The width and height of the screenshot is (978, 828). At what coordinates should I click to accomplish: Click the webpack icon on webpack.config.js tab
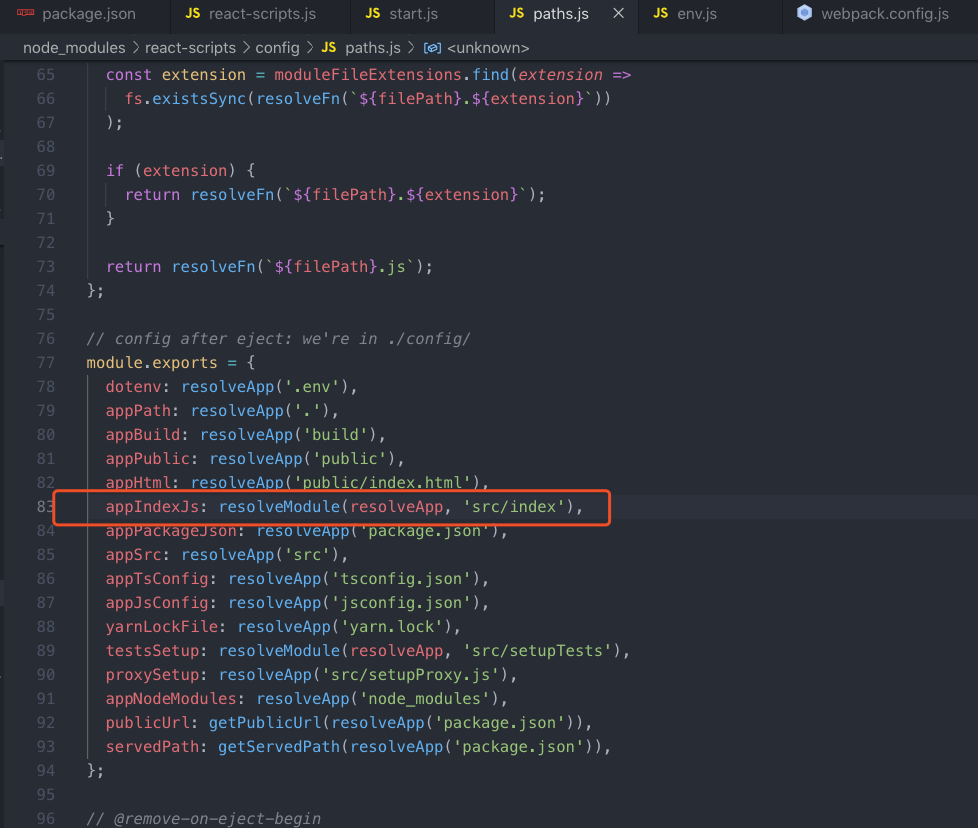pyautogui.click(x=804, y=13)
